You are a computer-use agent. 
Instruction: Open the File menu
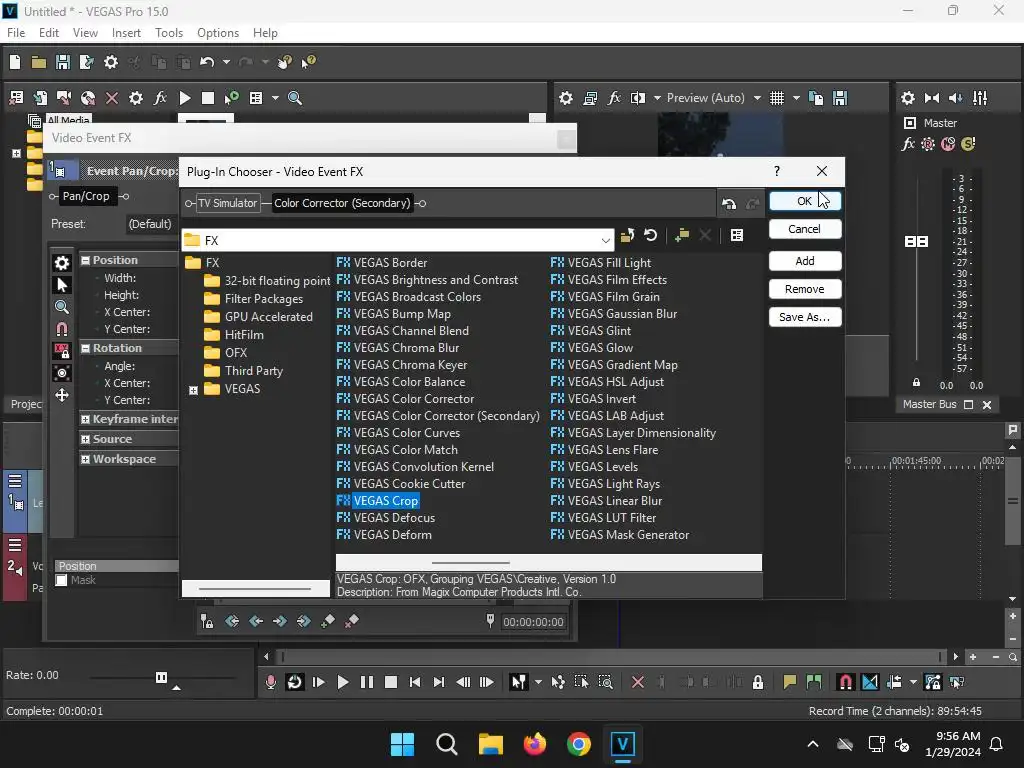pyautogui.click(x=16, y=33)
